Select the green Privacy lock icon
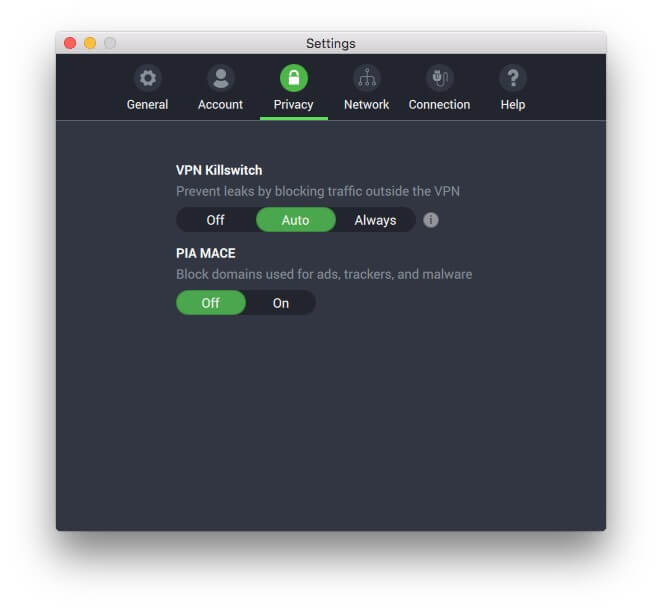Viewport: 662px width, 611px height. click(x=294, y=78)
